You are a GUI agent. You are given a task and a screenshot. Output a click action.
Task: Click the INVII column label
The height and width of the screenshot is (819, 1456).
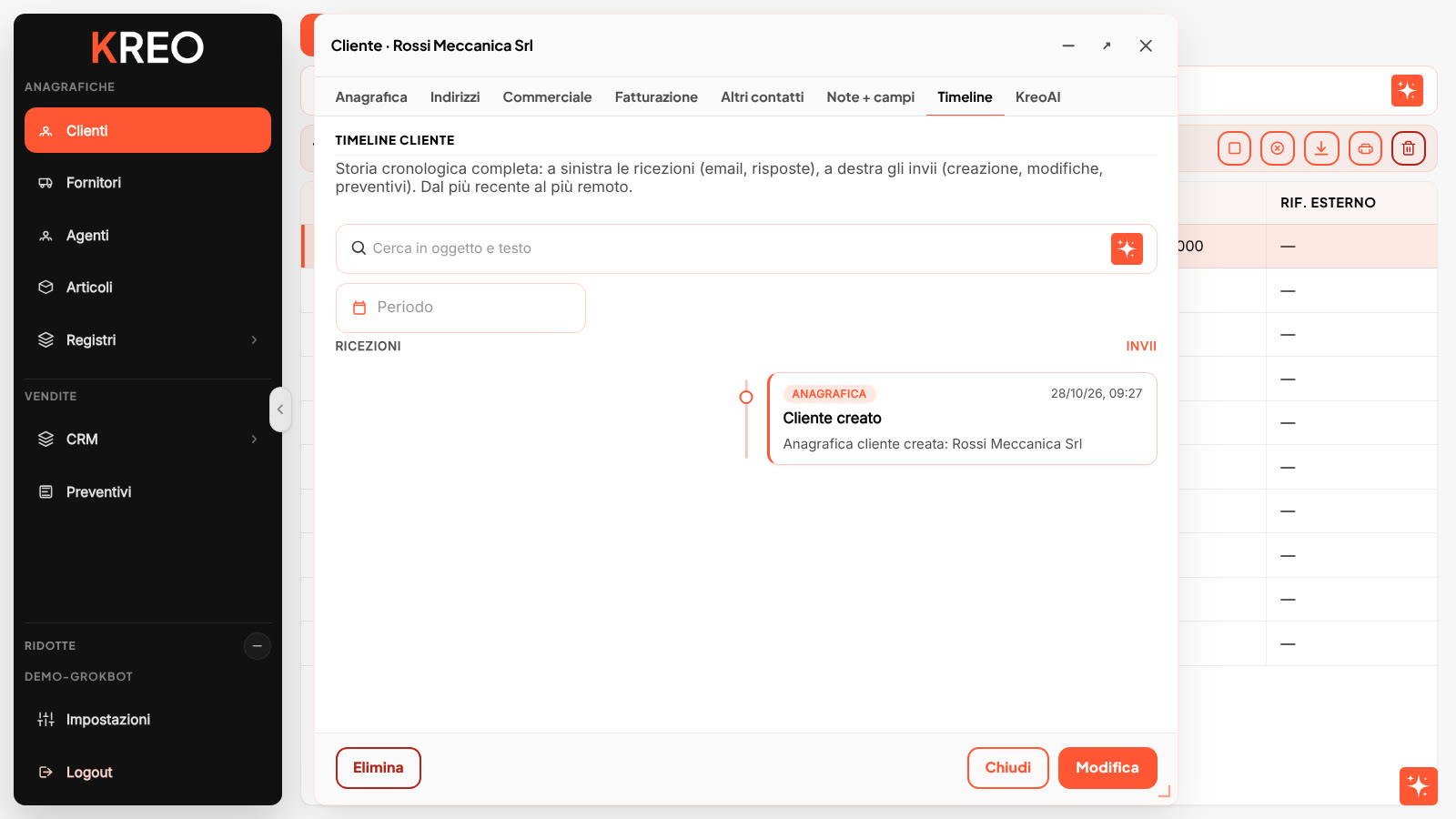click(1141, 347)
